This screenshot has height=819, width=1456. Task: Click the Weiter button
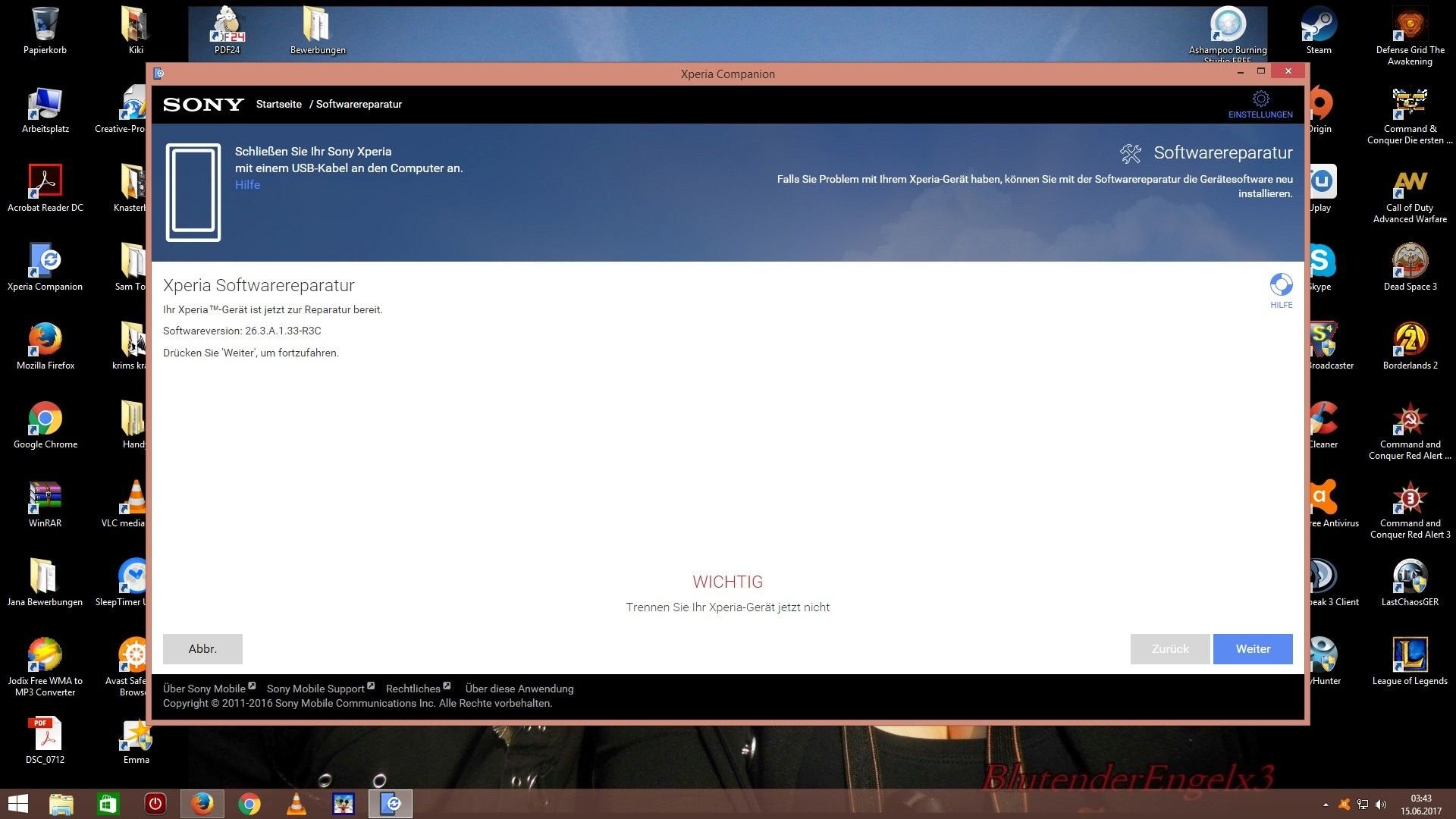coord(1253,649)
